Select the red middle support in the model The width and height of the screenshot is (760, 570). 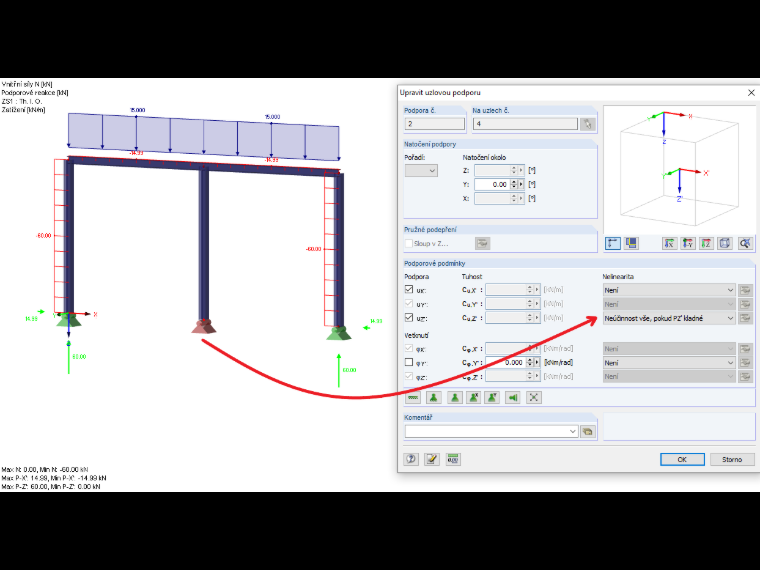coord(204,326)
